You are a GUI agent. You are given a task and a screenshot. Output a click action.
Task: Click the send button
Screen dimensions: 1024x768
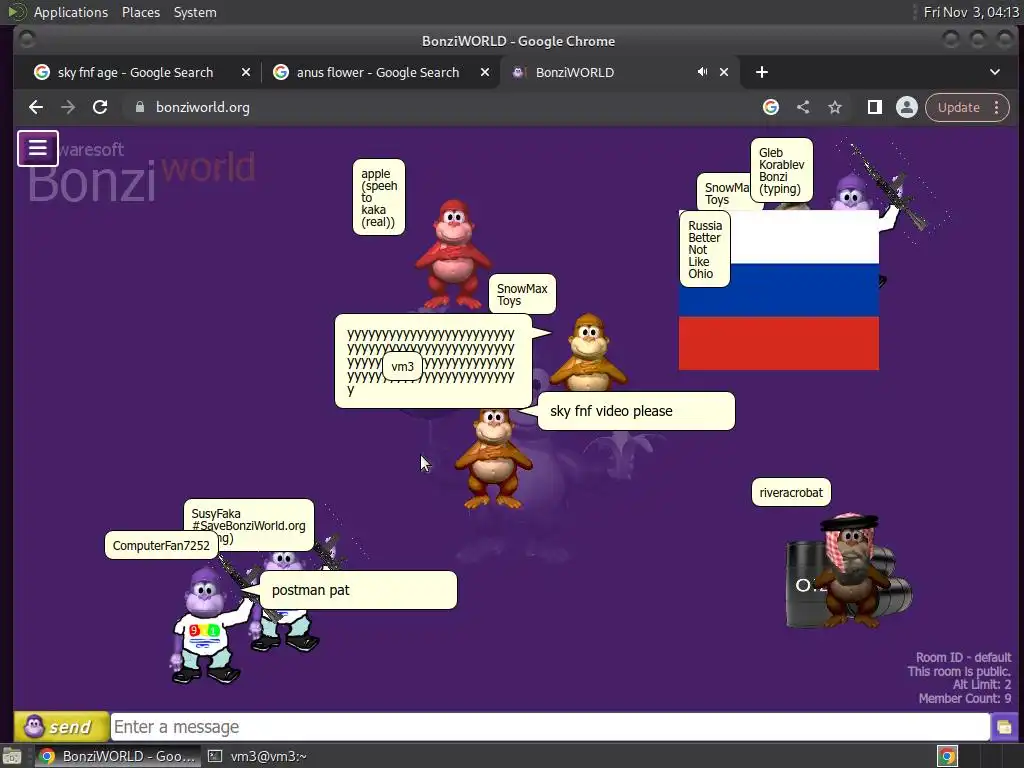pos(61,727)
